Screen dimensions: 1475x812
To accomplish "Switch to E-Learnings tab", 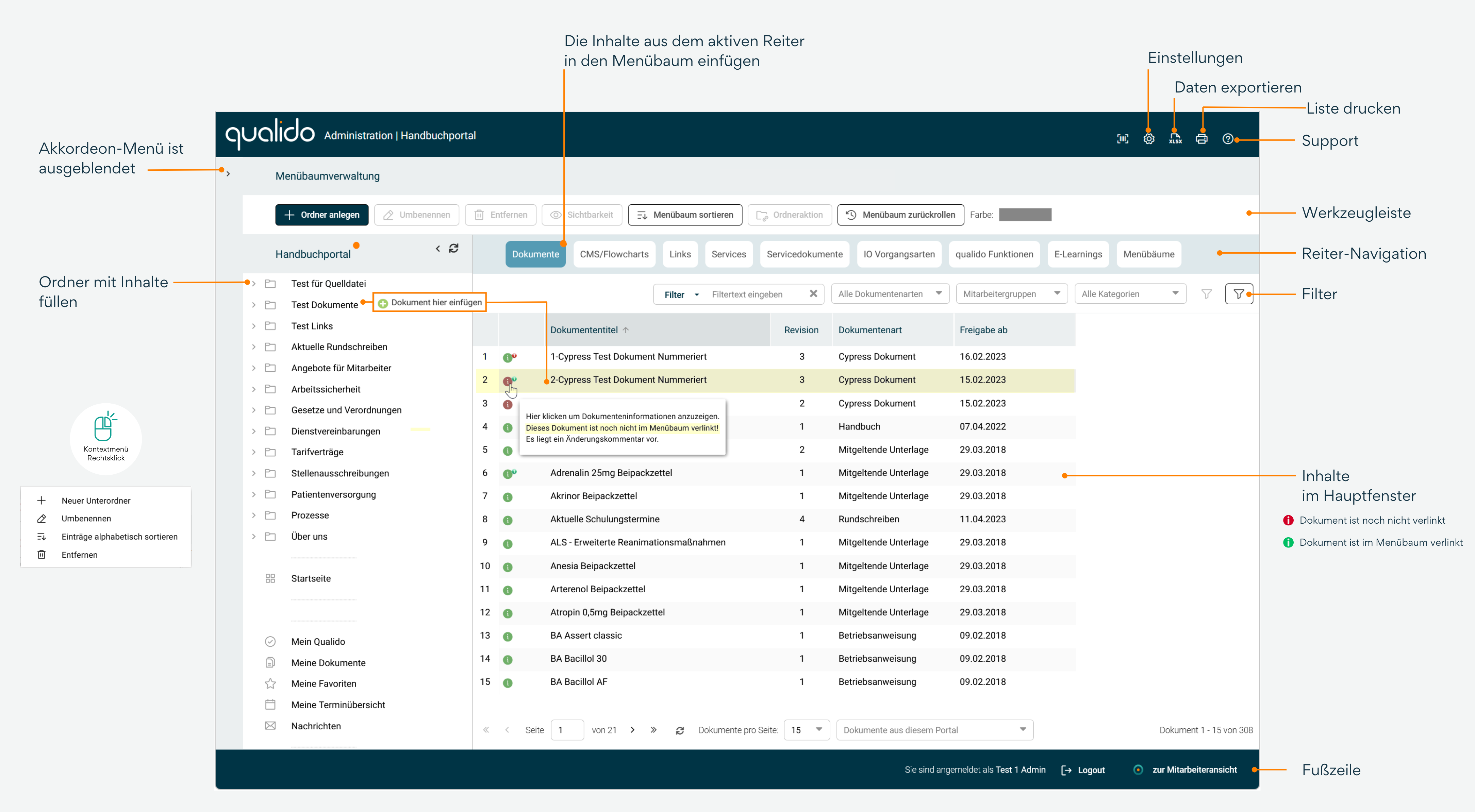I will 1078,254.
